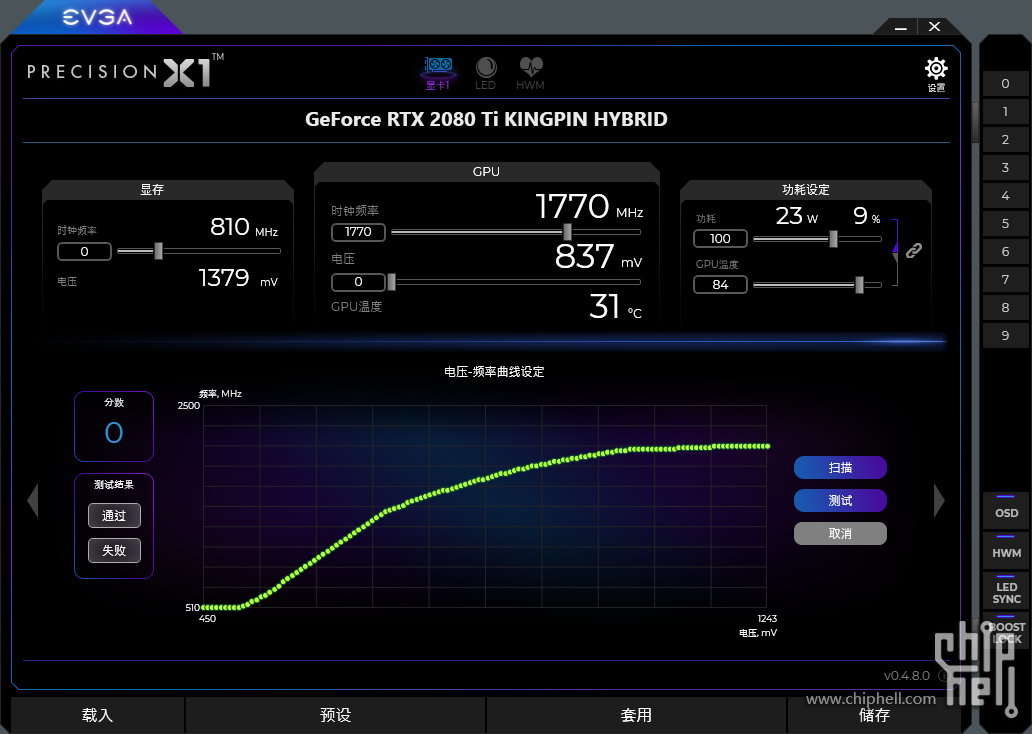Go to next panel with right arrow
This screenshot has width=1032, height=734.
point(939,500)
